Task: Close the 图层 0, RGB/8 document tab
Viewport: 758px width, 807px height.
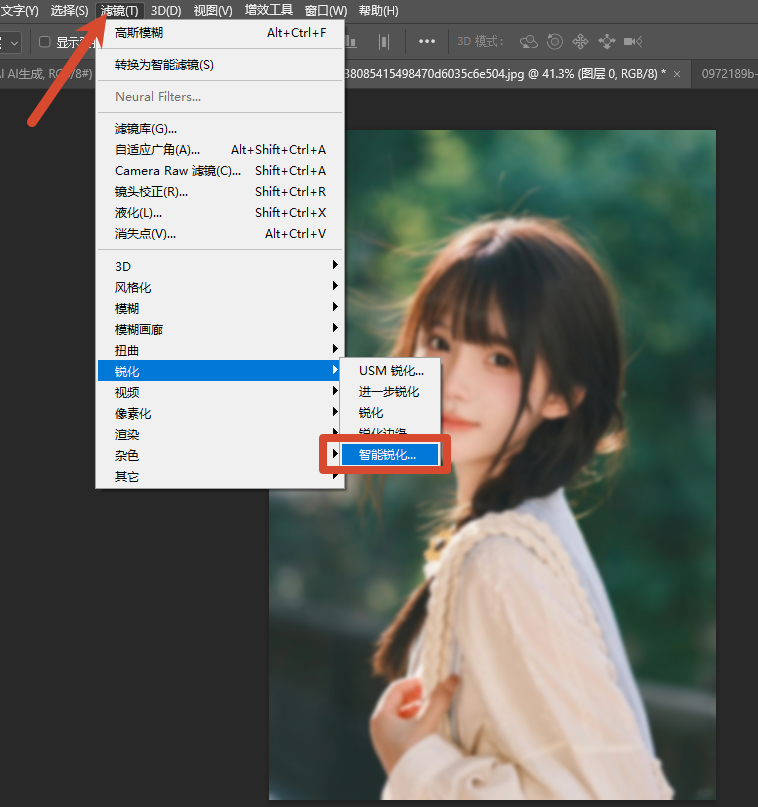Action: click(x=677, y=74)
